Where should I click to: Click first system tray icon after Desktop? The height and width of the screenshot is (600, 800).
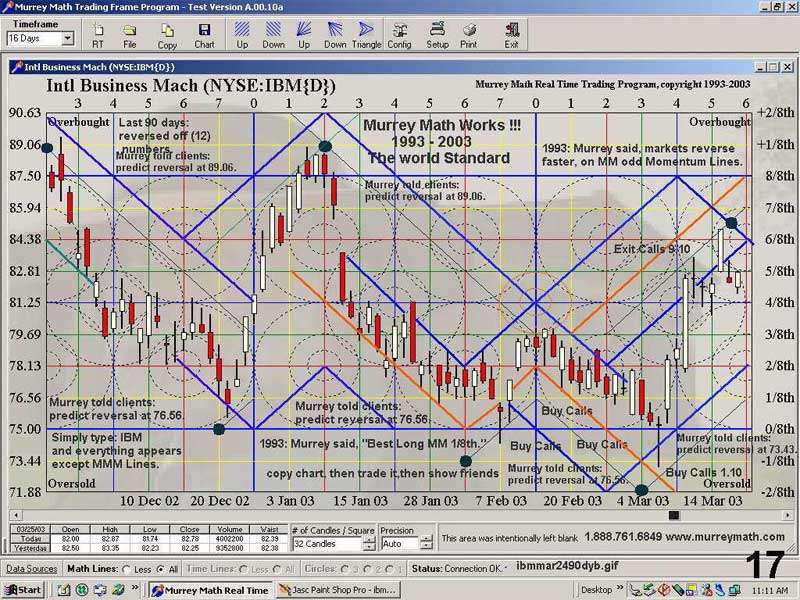tap(636, 591)
